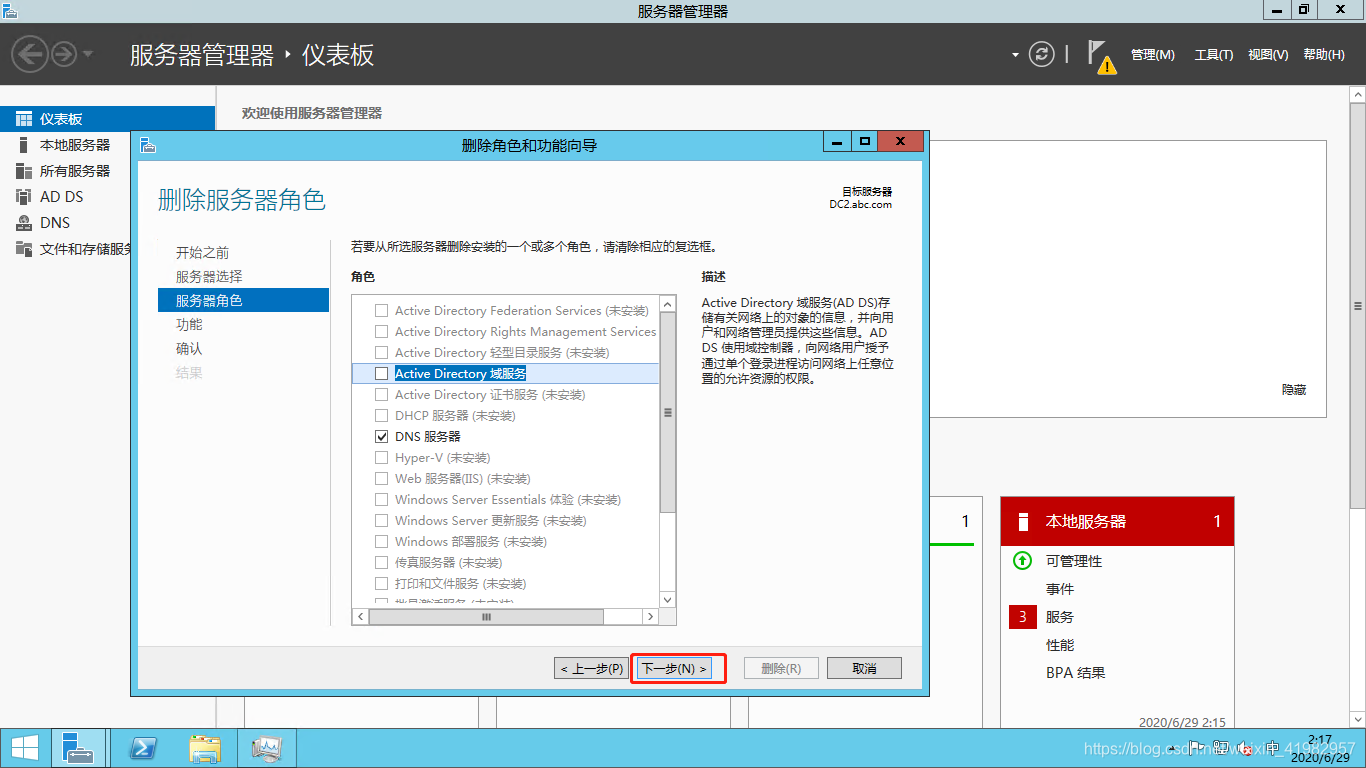Go to the 开始之前 wizard step
1366x768 pixels.
click(x=202, y=253)
